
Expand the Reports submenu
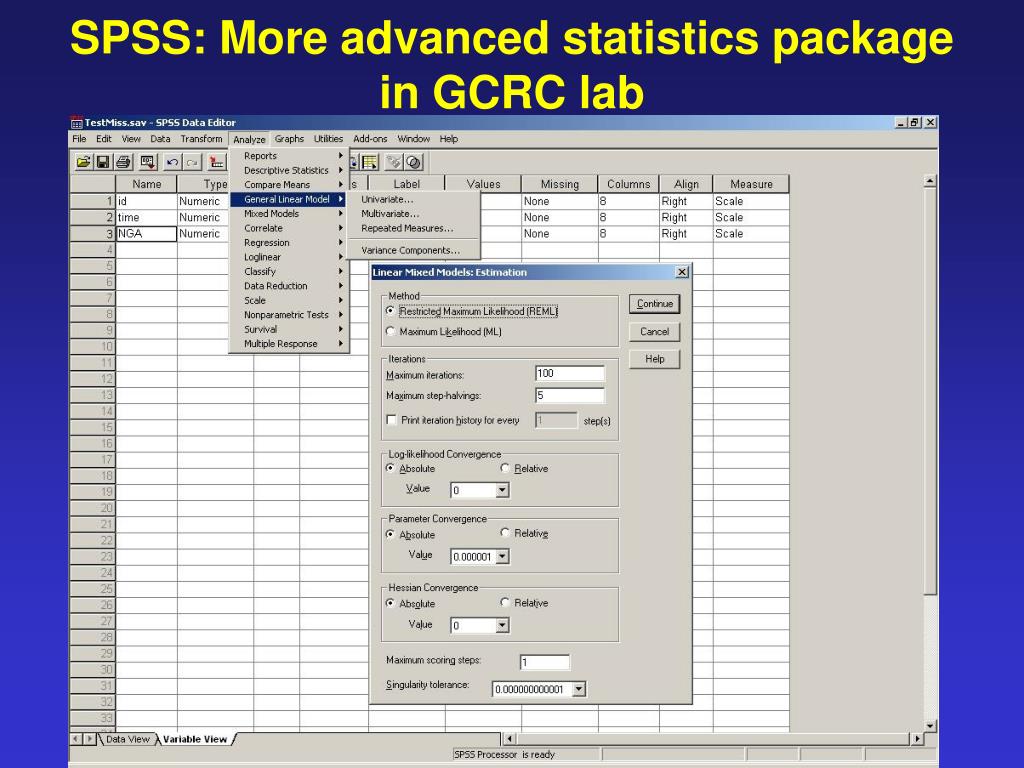click(289, 155)
